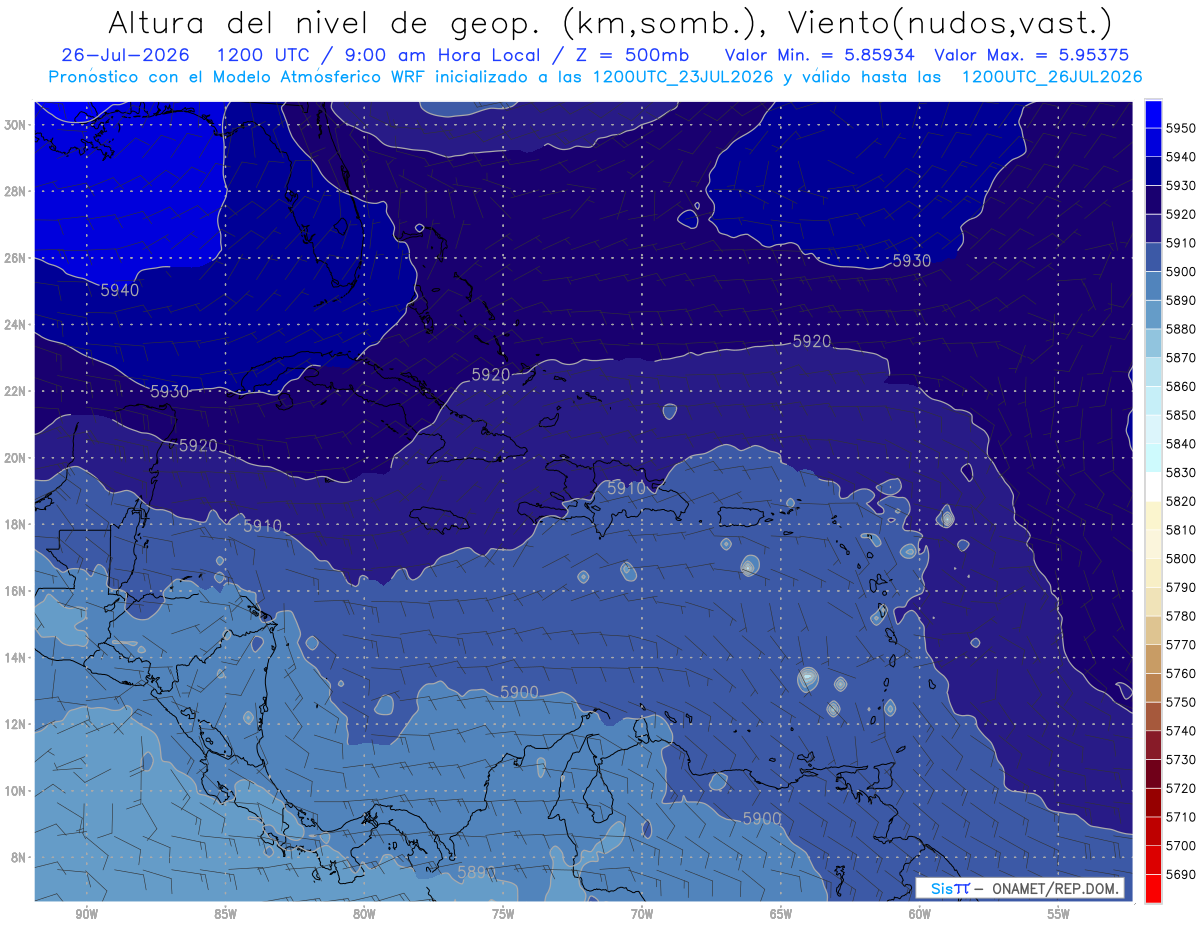Click the 90W longitude axis label
The image size is (1200, 927).
click(87, 914)
